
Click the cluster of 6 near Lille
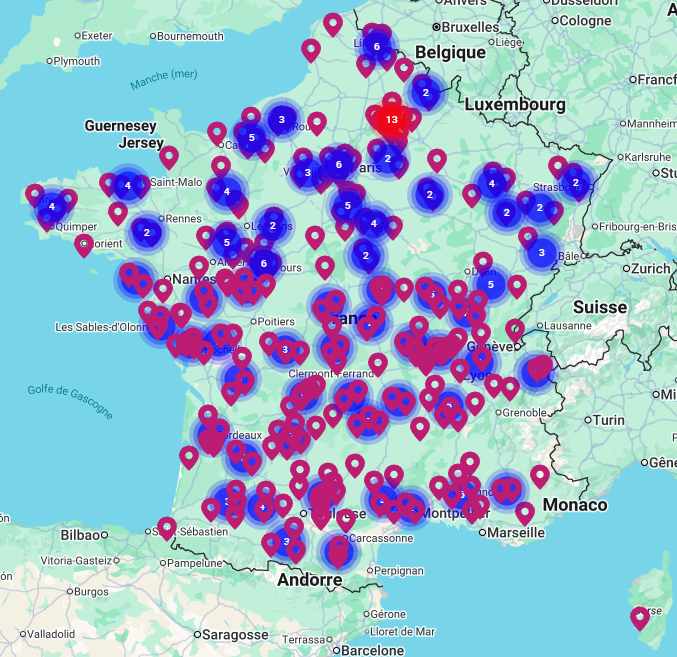pos(376,46)
